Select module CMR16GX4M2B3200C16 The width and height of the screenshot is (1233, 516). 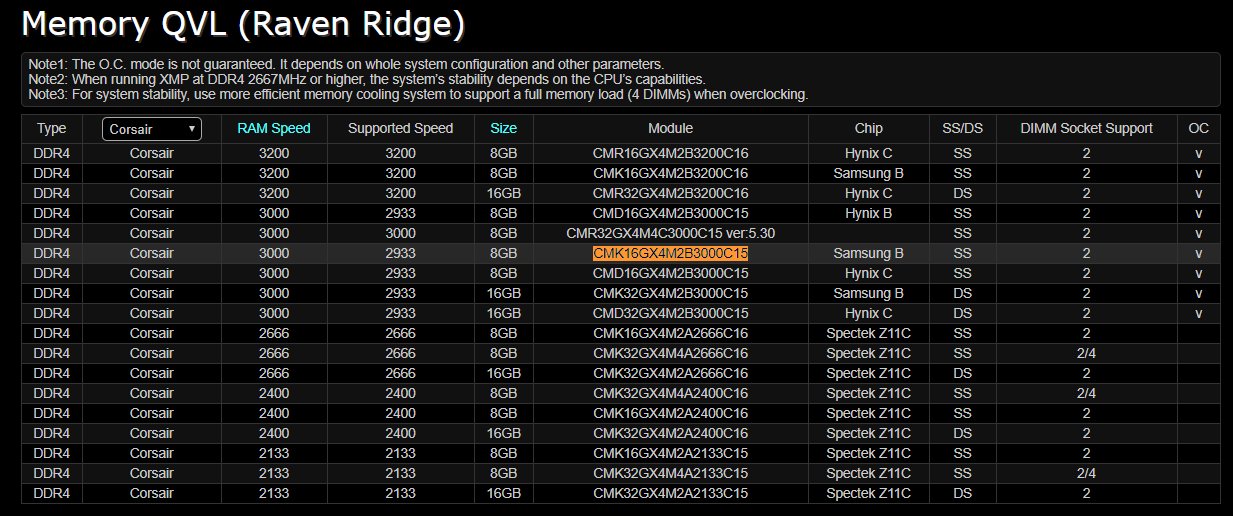pos(670,154)
